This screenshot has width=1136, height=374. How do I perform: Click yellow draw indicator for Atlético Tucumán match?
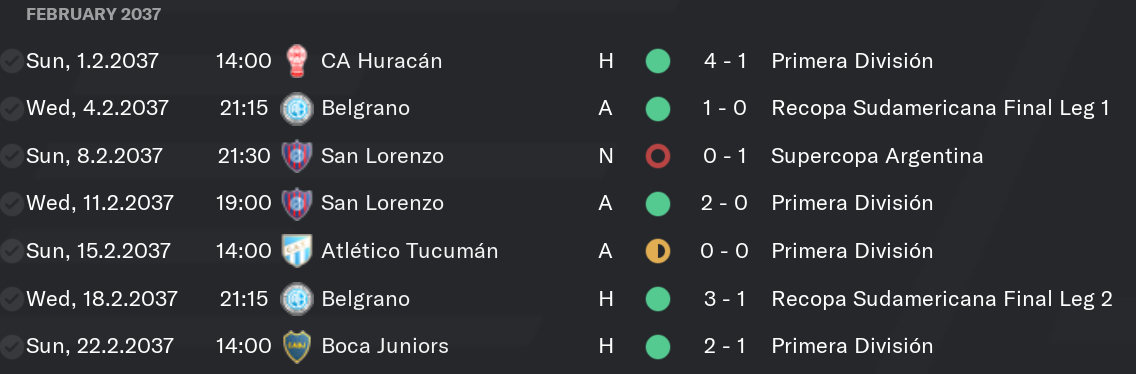(x=658, y=251)
